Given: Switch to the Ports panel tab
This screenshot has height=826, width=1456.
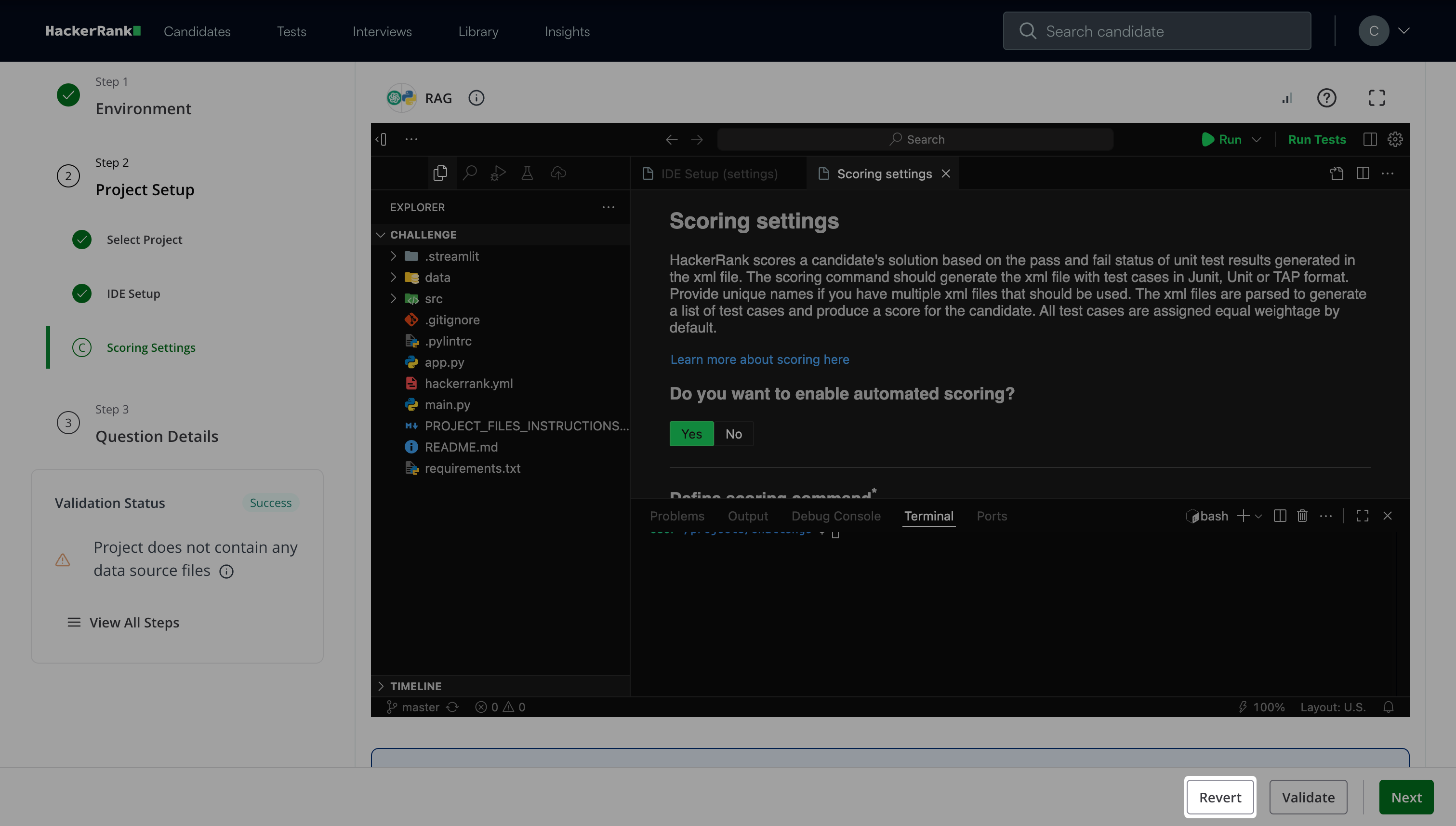Looking at the screenshot, I should 992,516.
